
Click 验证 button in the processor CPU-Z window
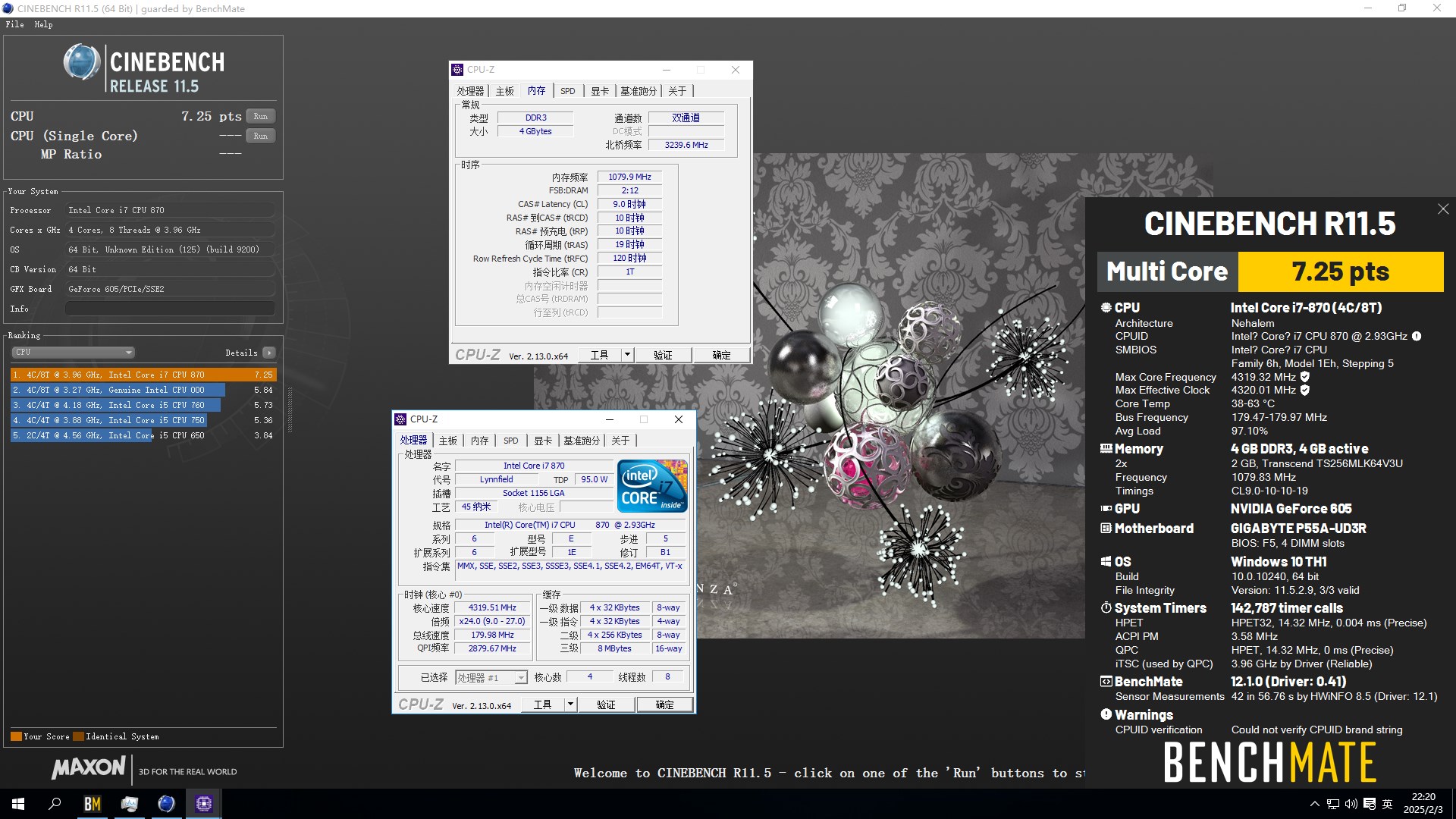coord(606,704)
